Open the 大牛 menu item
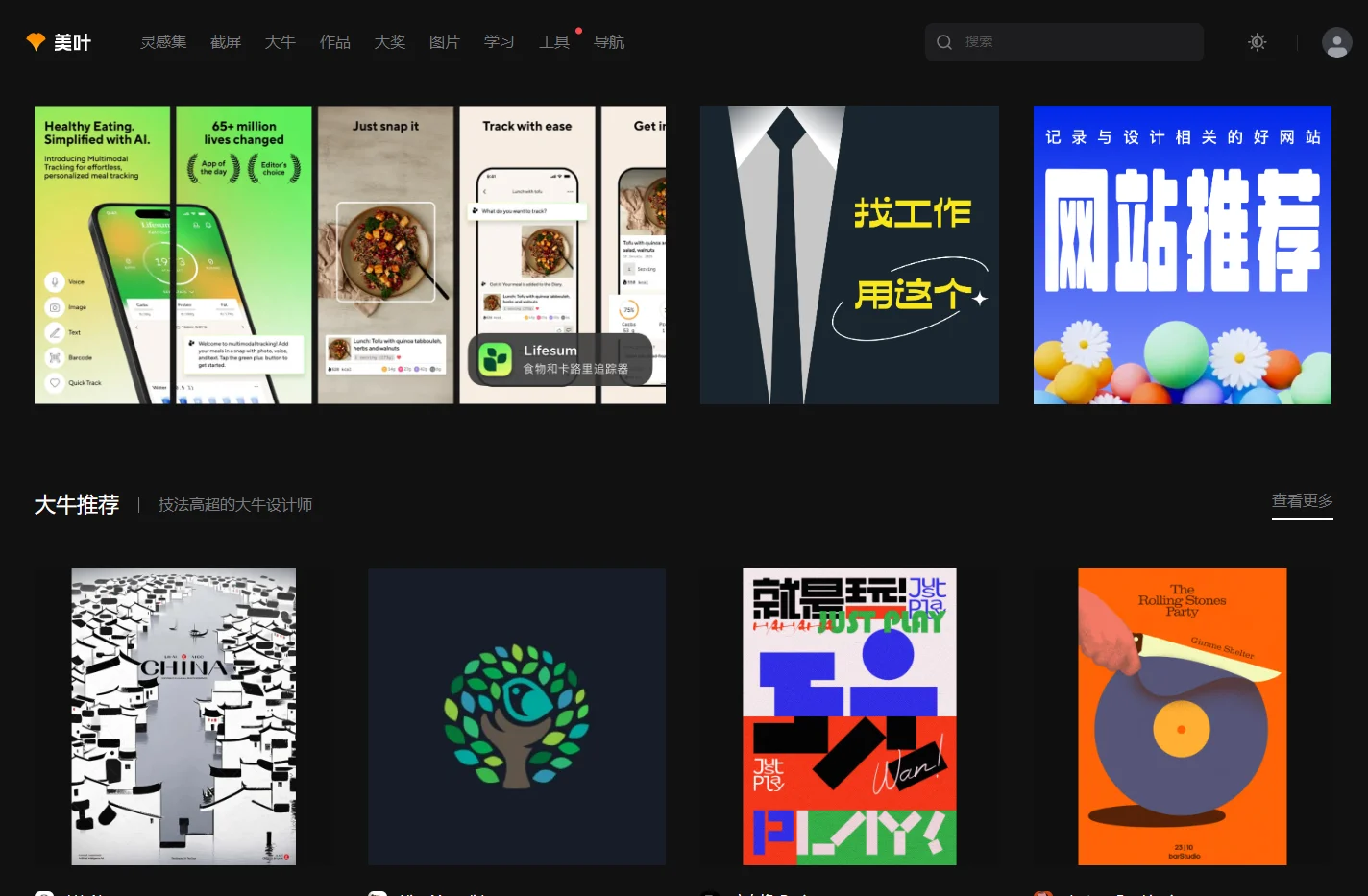Viewport: 1368px width, 896px height. (x=280, y=42)
